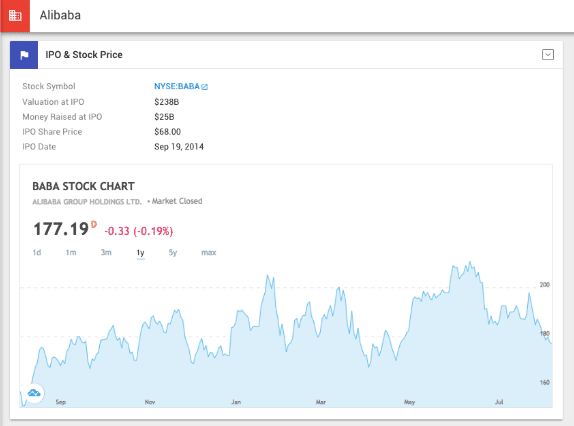The image size is (574, 426).
Task: Select the 1d chart range
Action: (x=37, y=253)
